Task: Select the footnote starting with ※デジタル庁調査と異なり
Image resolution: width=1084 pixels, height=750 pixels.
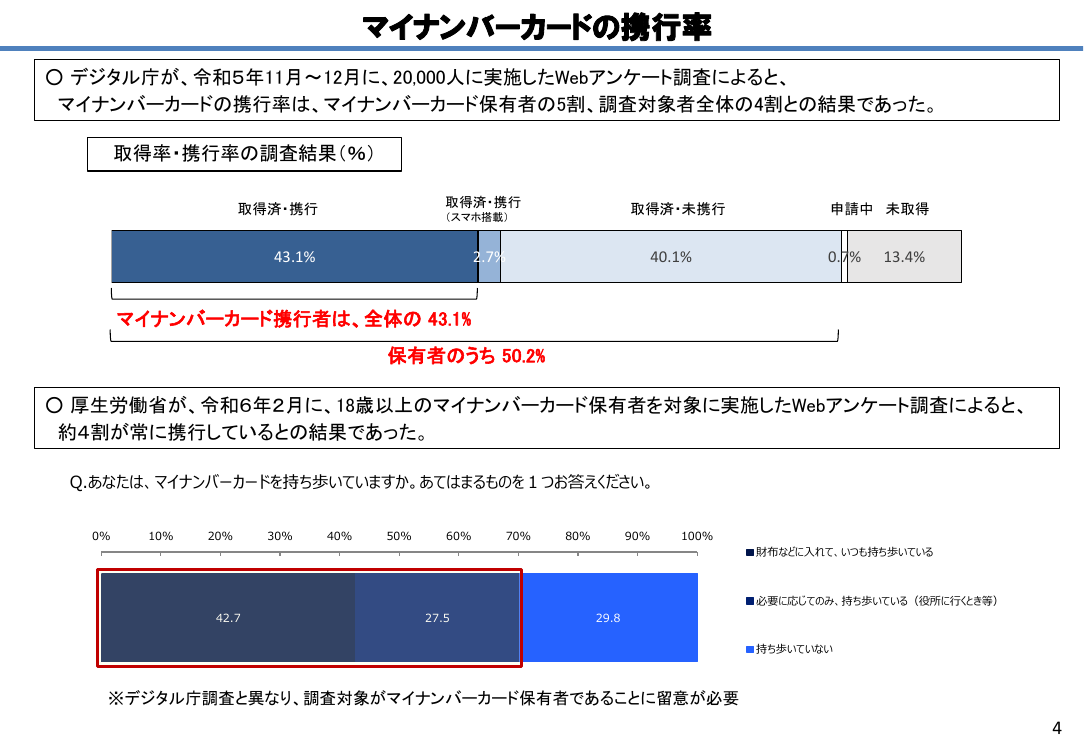Action: coord(423,698)
